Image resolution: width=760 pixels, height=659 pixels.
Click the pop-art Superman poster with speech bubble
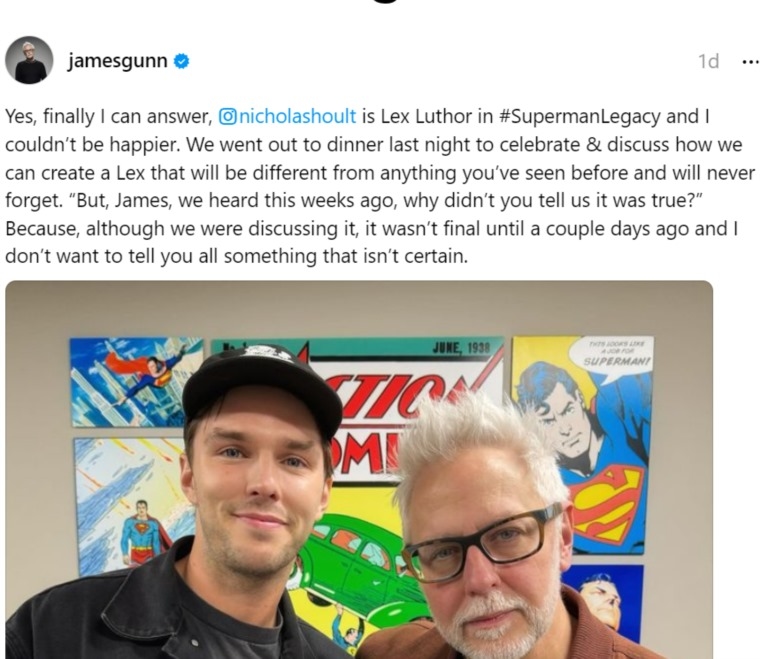(x=582, y=445)
